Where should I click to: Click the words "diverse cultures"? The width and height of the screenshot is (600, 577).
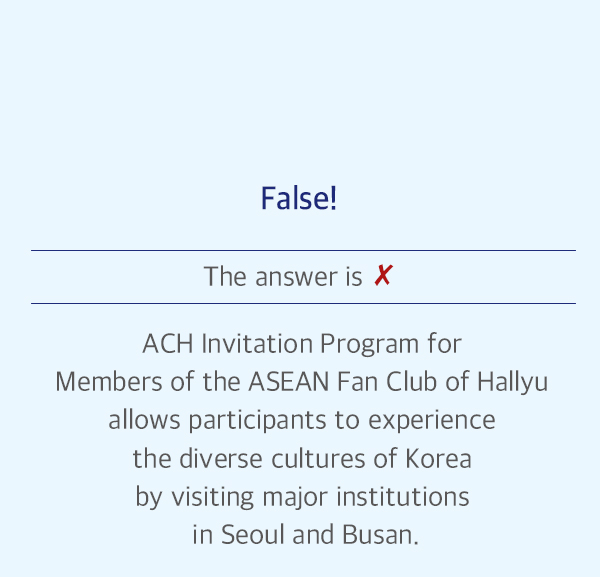(x=272, y=458)
